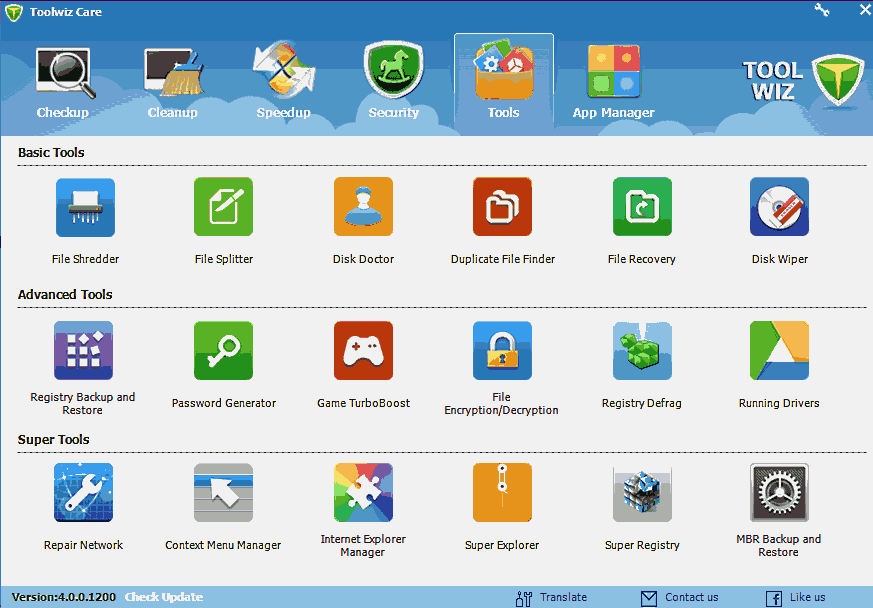This screenshot has width=873, height=608.
Task: Open the Password Generator icon
Action: (223, 351)
